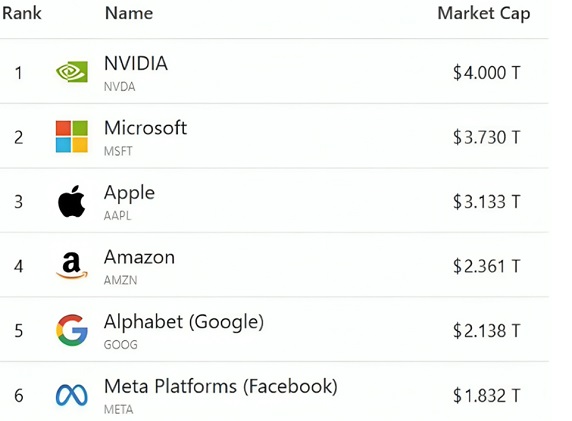Image resolution: width=572 pixels, height=421 pixels.
Task: Open the Alphabet (Google) link
Action: (x=184, y=322)
